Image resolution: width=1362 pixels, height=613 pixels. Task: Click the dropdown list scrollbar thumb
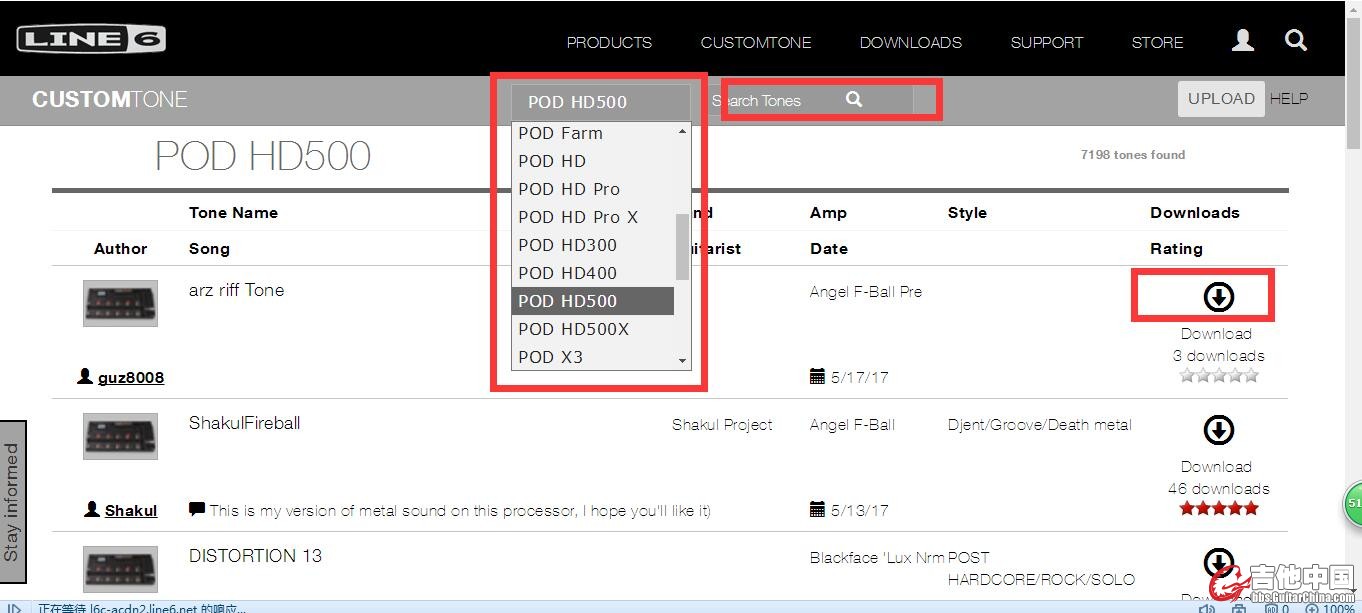(682, 247)
